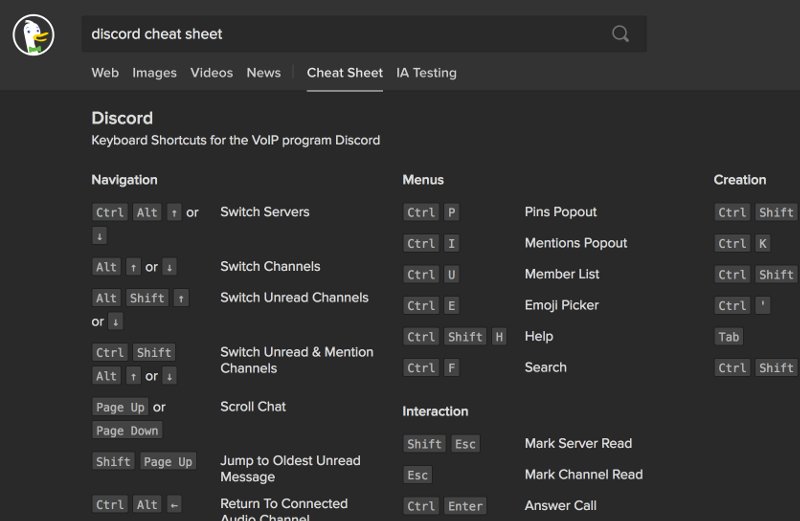This screenshot has width=800, height=521.
Task: Switch to the Videos tab
Action: coord(212,73)
